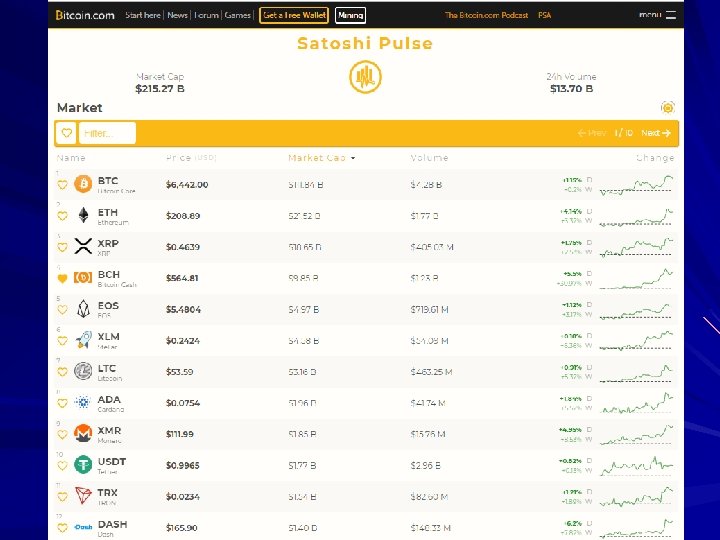This screenshot has height=540, width=720.
Task: Sort by Volume column header
Action: tap(429, 158)
